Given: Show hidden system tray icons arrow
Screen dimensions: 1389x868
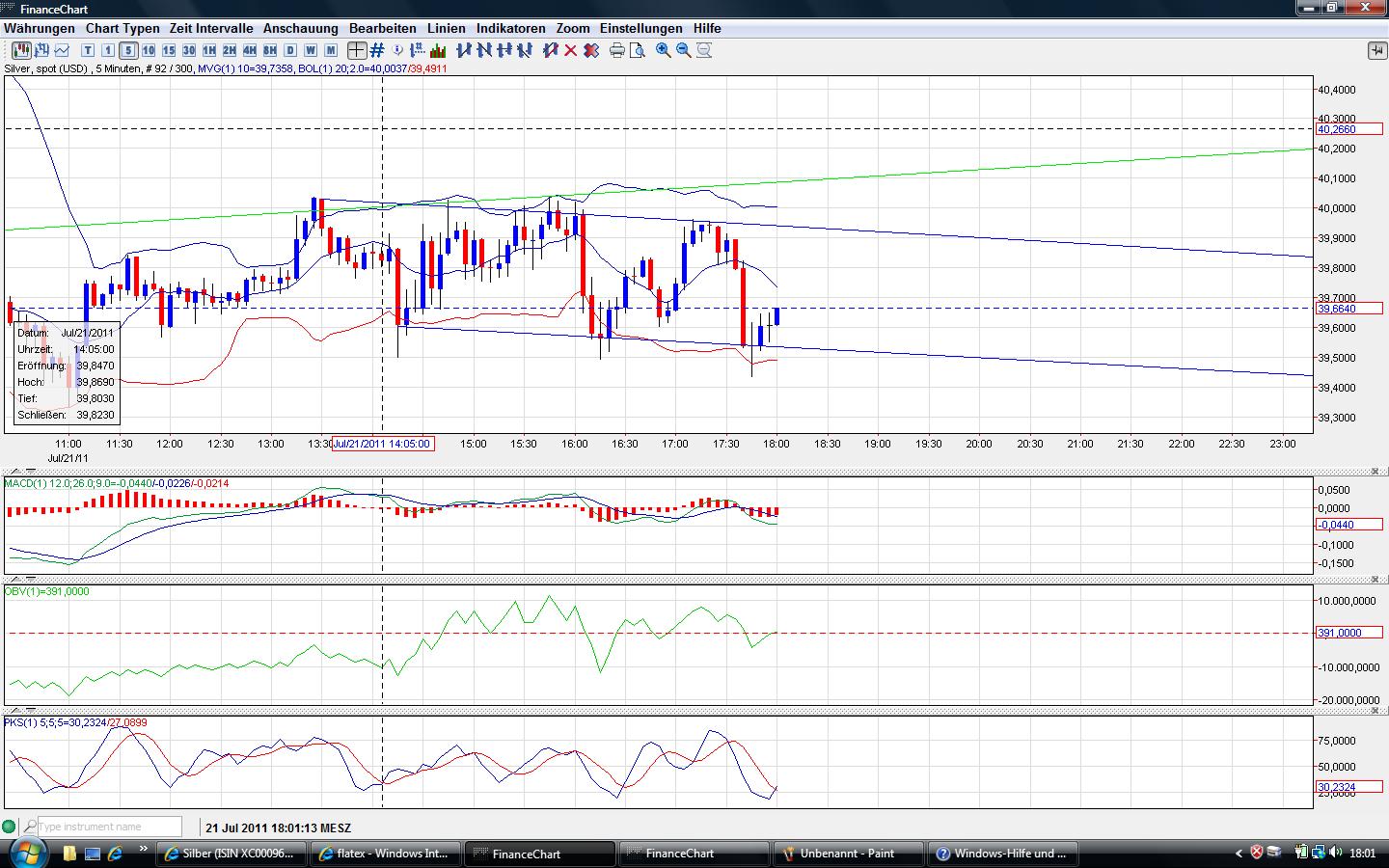Looking at the screenshot, I should pyautogui.click(x=1239, y=854).
